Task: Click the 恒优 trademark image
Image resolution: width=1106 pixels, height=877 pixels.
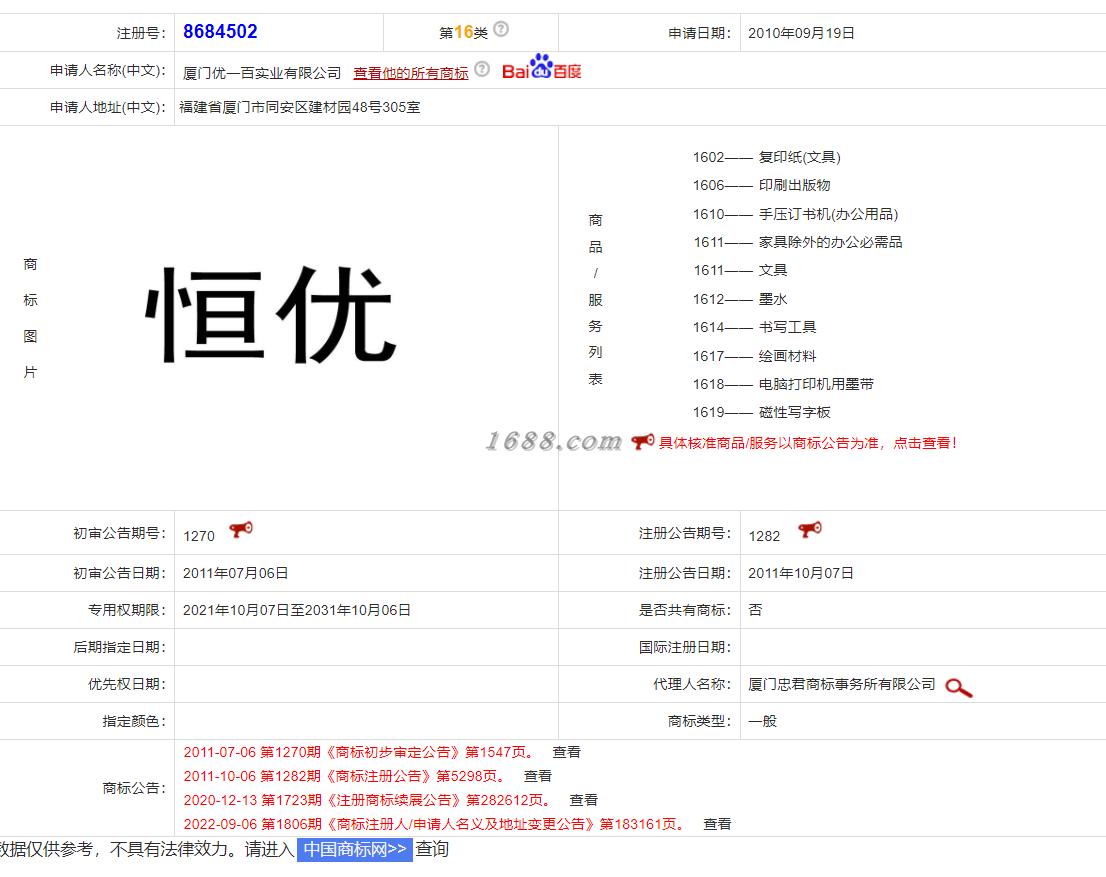Action: 272,315
